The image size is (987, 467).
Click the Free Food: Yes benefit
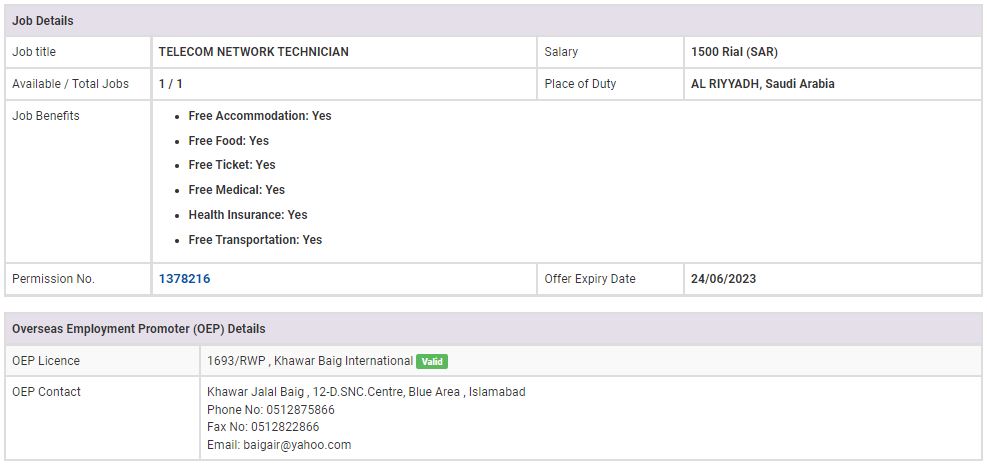228,141
